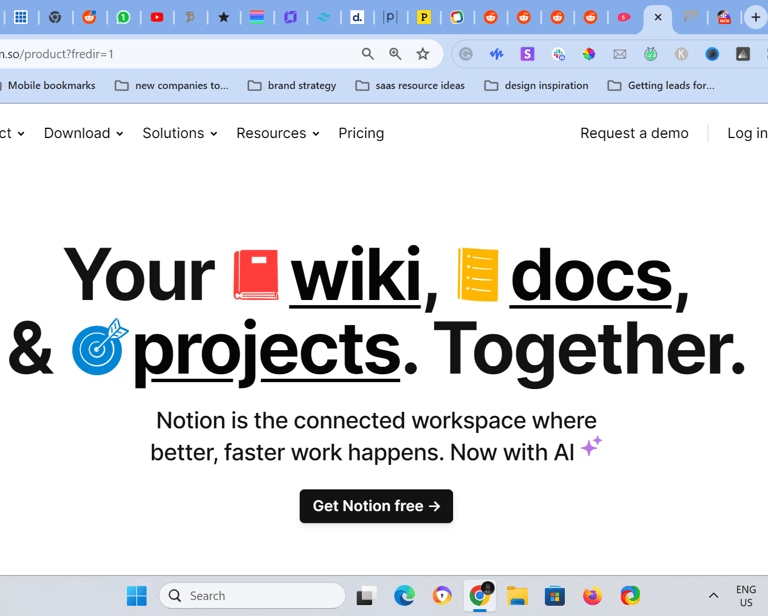Open the Slack-style extension icon
The image size is (768, 616).
click(x=558, y=54)
